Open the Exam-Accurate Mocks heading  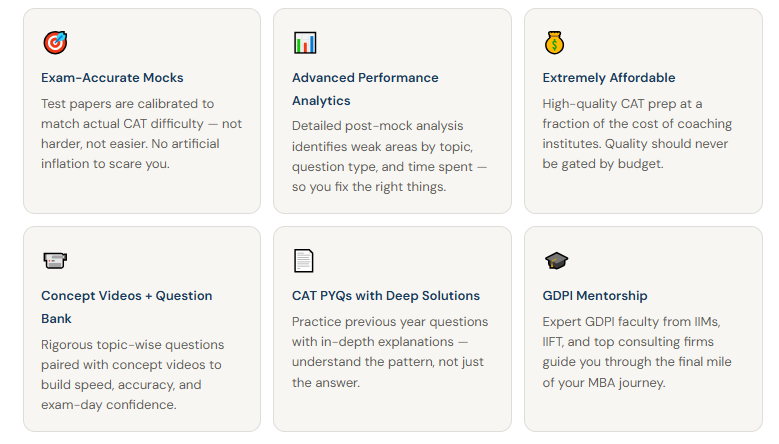[112, 78]
